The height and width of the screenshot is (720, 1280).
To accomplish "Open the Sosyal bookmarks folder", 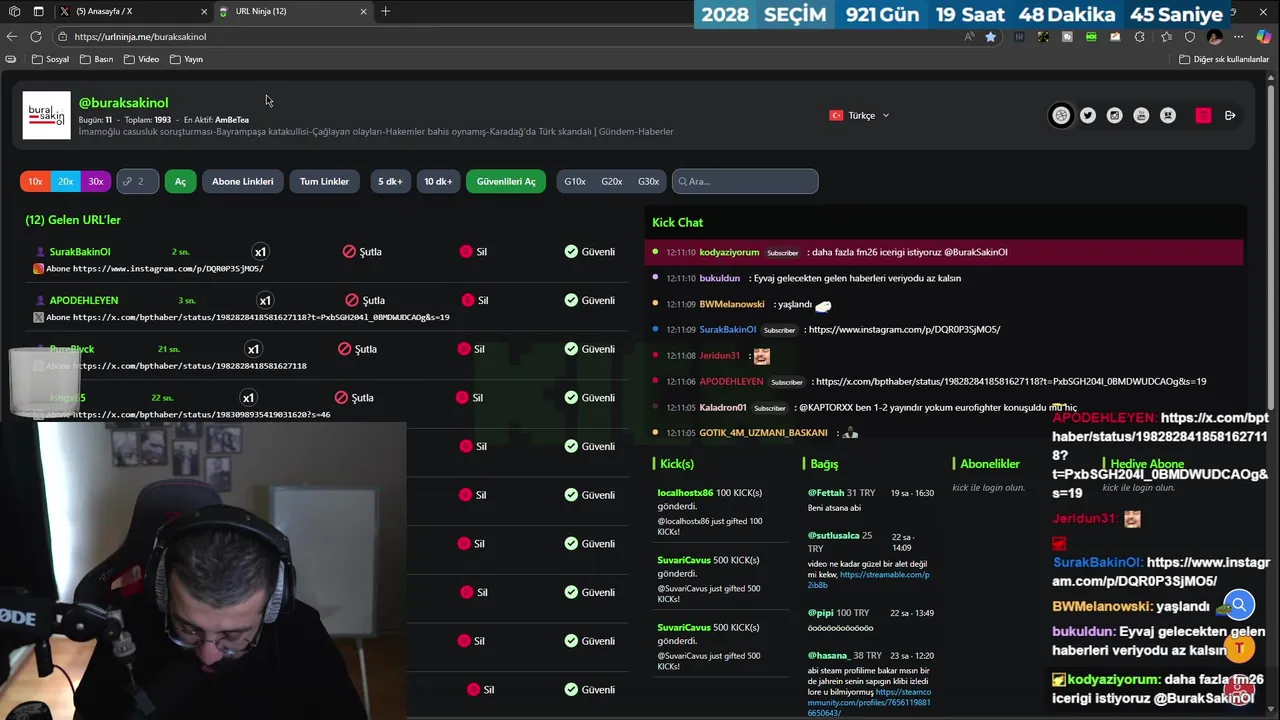I will click(51, 59).
